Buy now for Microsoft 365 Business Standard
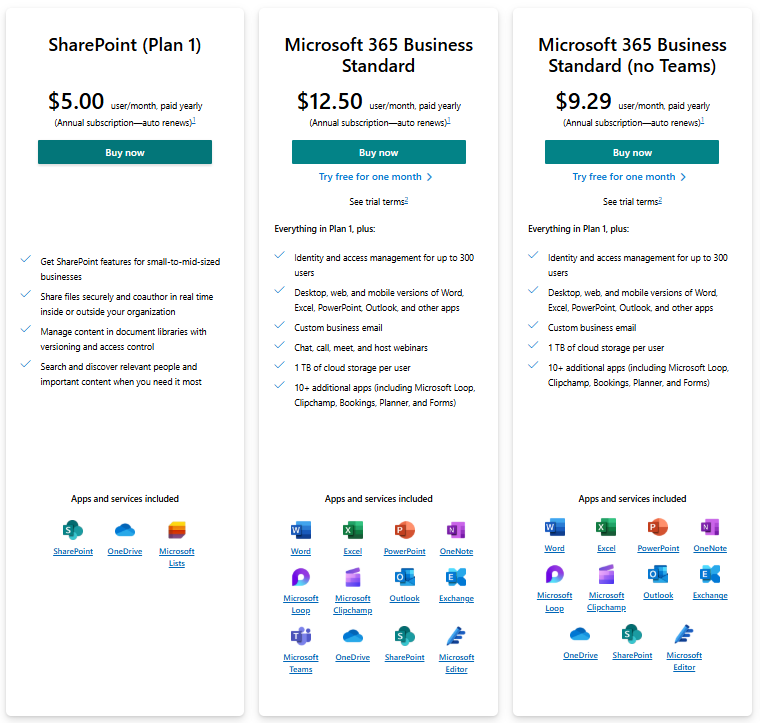This screenshot has width=760, height=723. coord(379,152)
